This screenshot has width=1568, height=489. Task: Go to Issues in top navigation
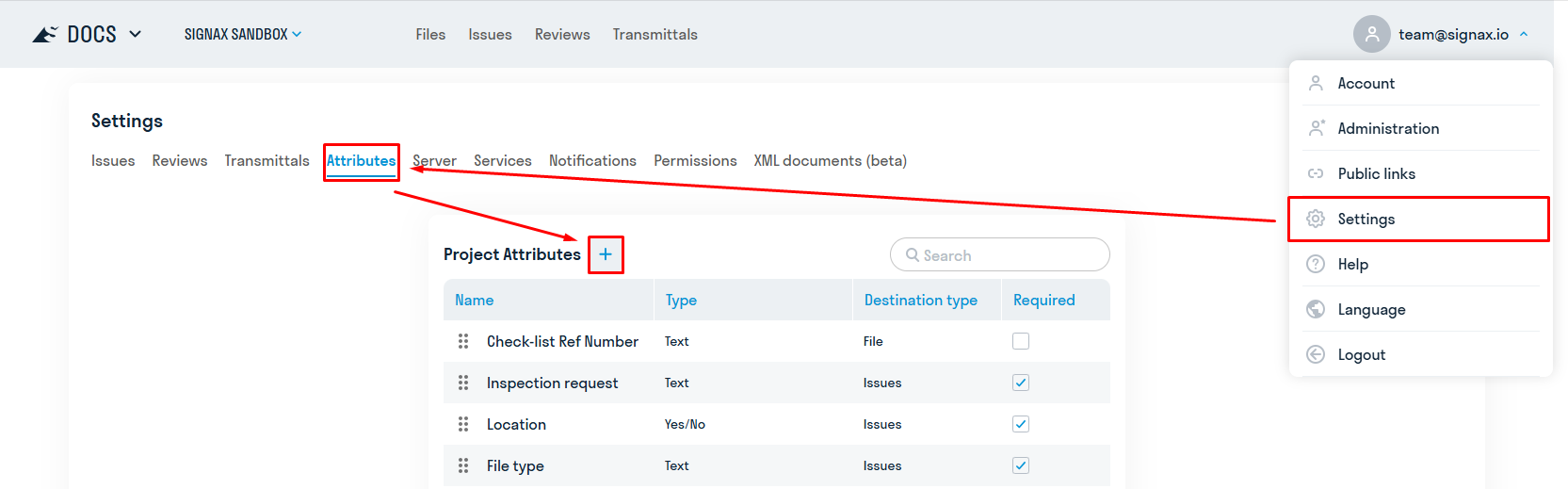490,34
